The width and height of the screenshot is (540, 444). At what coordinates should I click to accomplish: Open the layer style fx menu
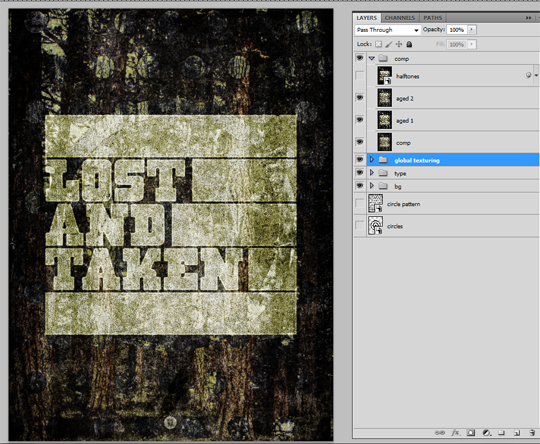455,433
